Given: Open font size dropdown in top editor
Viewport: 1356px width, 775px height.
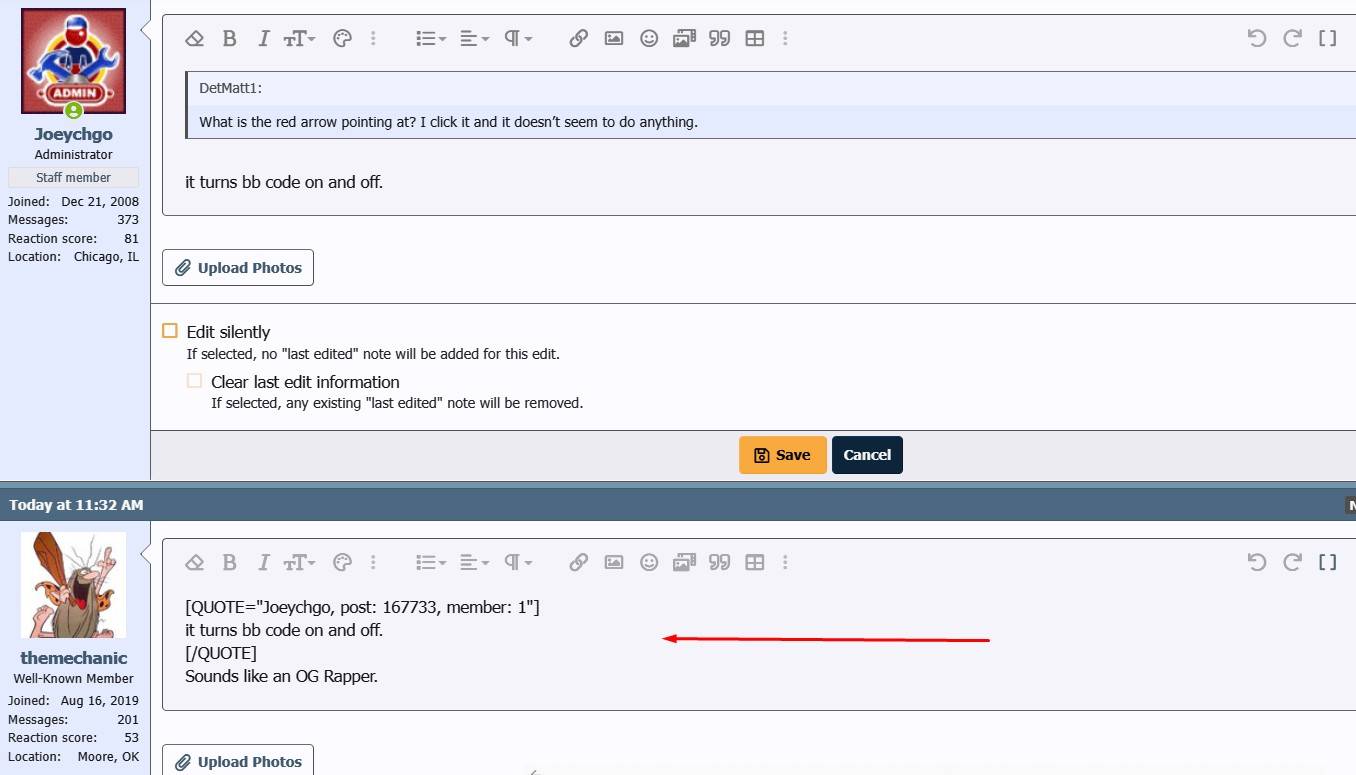Looking at the screenshot, I should [x=299, y=38].
